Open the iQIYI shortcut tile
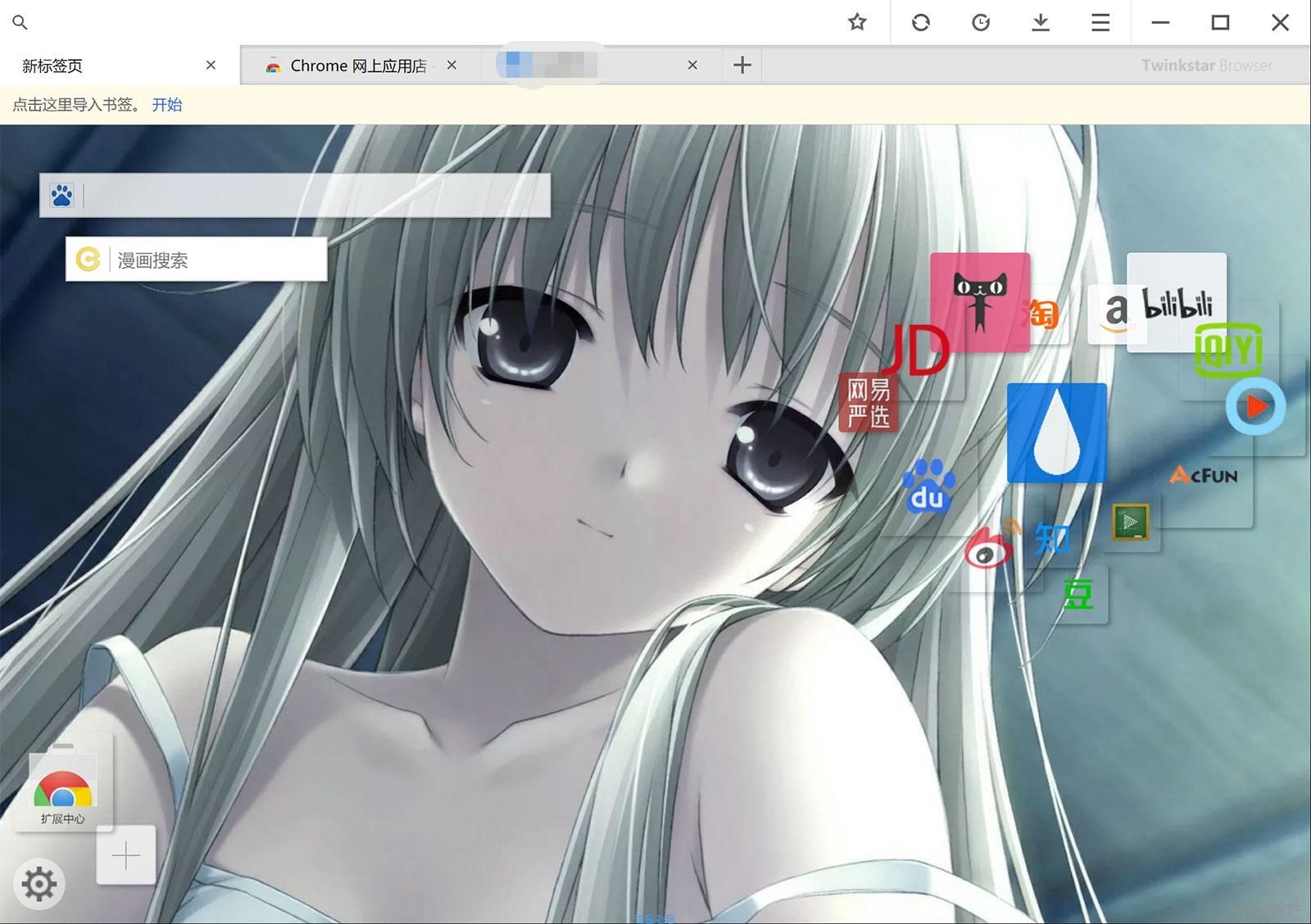This screenshot has width=1311, height=924. pyautogui.click(x=1228, y=350)
